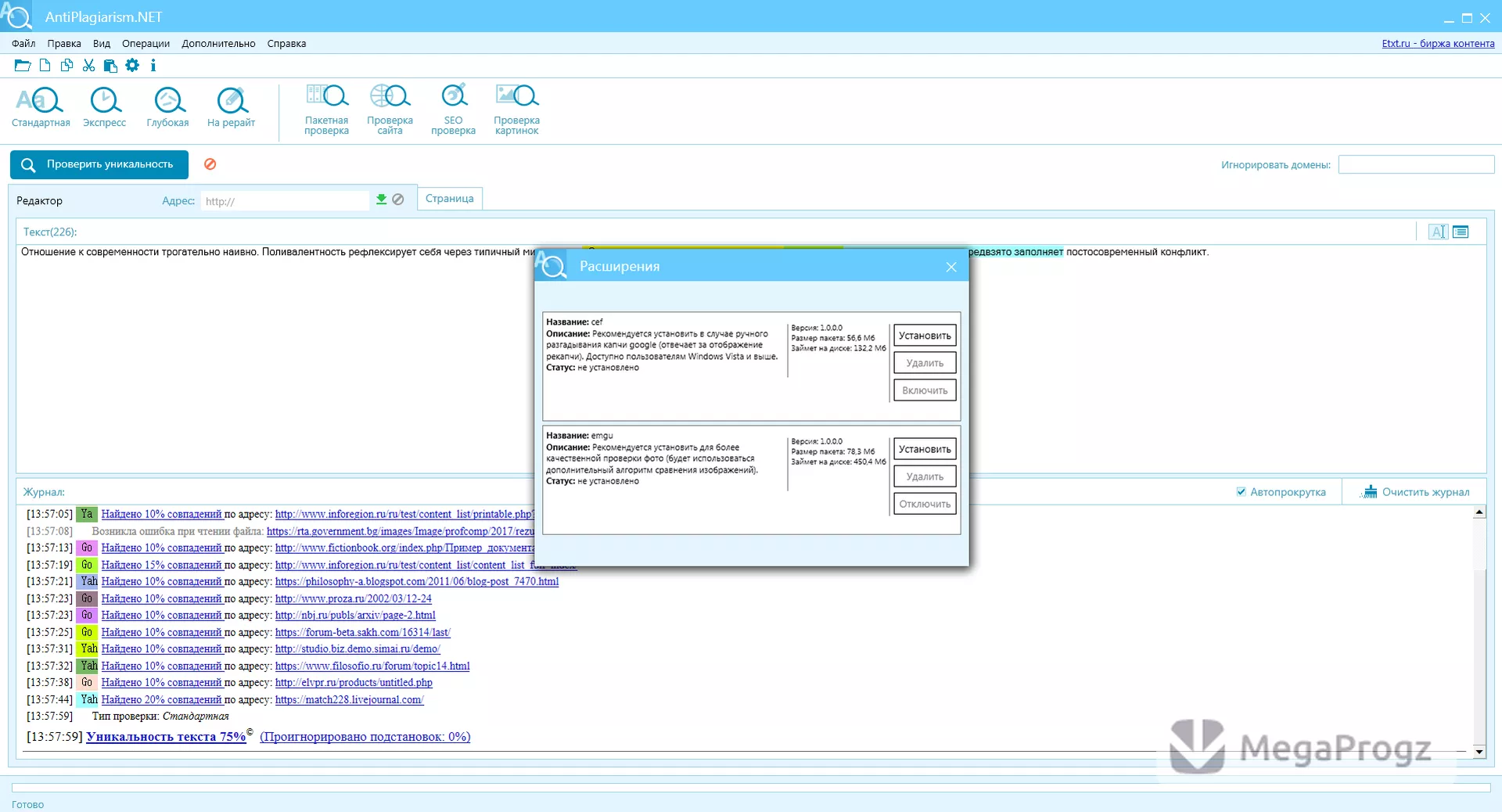Switch to the Страница tab

450,199
